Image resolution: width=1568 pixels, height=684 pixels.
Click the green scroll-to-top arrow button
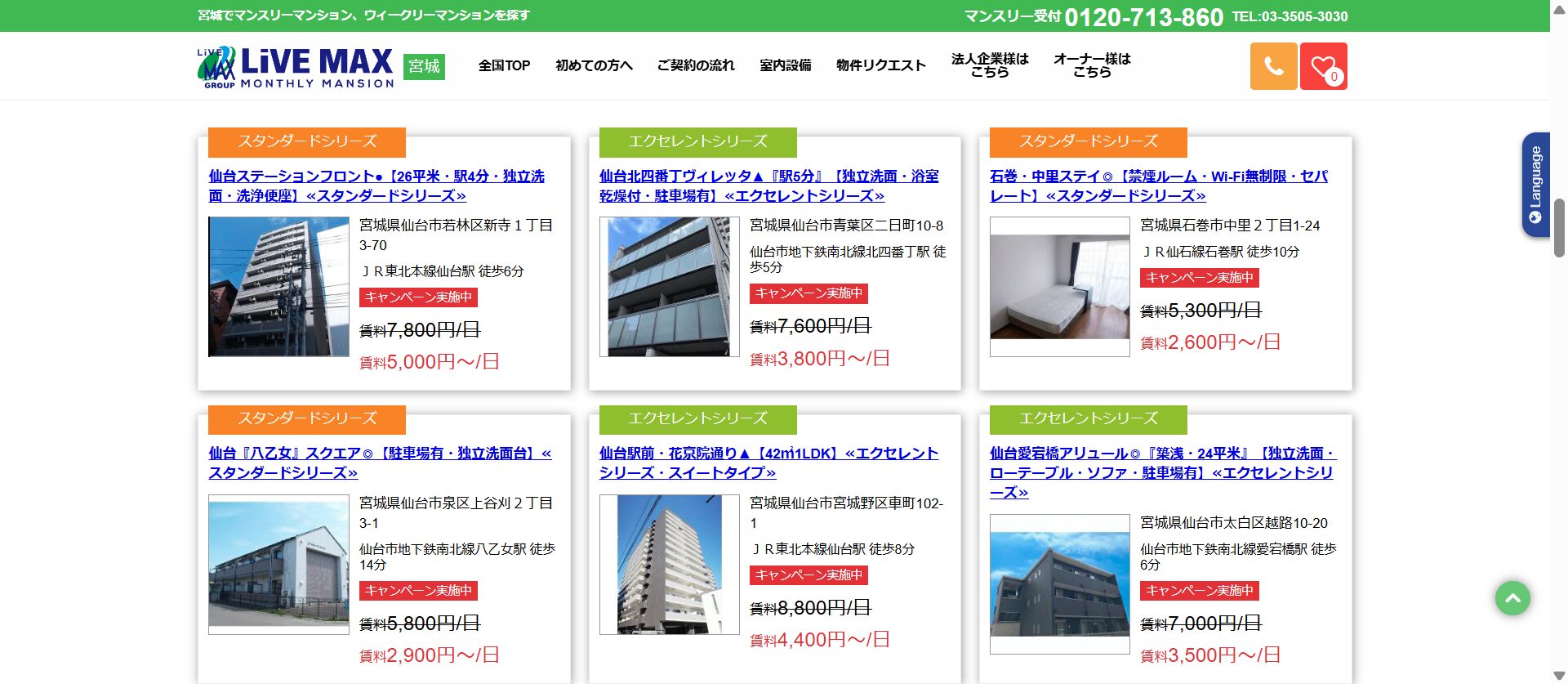[x=1512, y=598]
